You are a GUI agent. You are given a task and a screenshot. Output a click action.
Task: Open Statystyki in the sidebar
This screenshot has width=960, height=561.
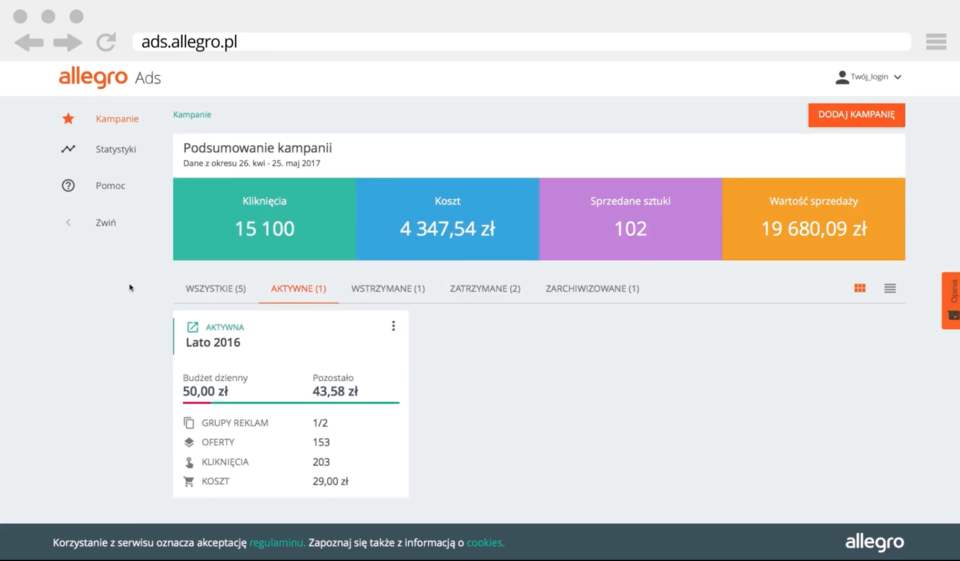tap(116, 149)
